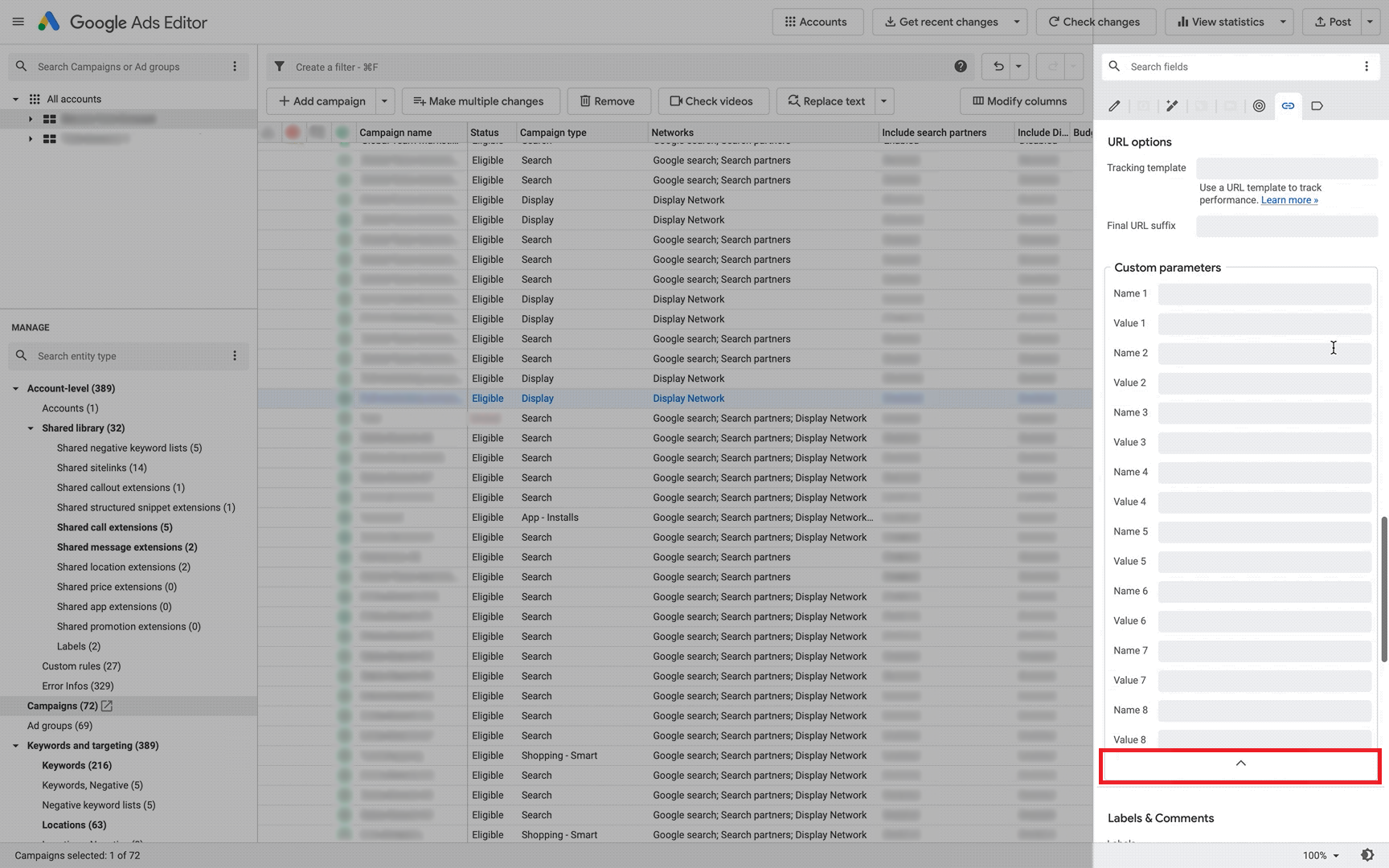Select the App - Installs campaign row
Viewport: 1389px width, 868px height.
tap(674, 518)
